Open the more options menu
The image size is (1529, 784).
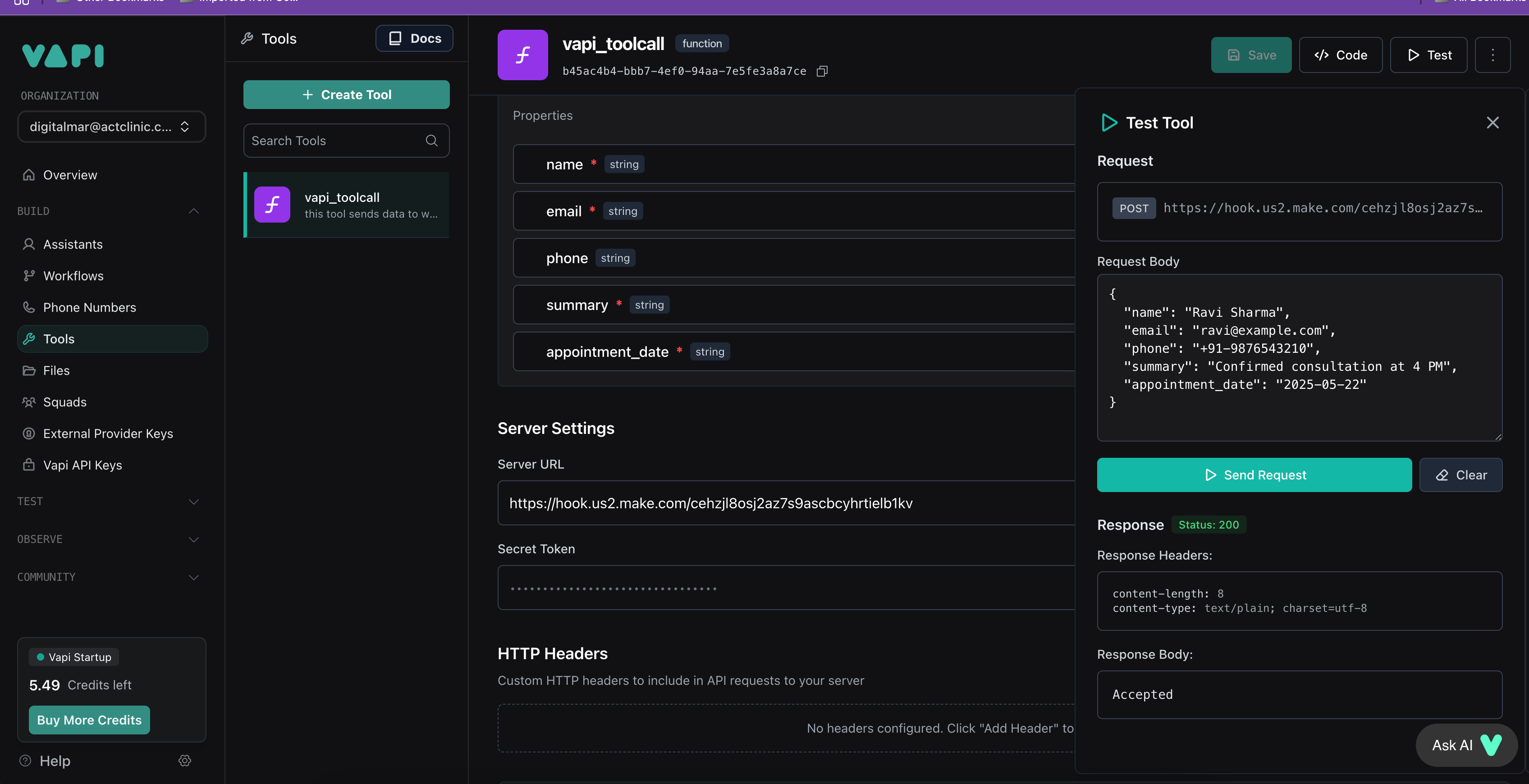coord(1493,55)
